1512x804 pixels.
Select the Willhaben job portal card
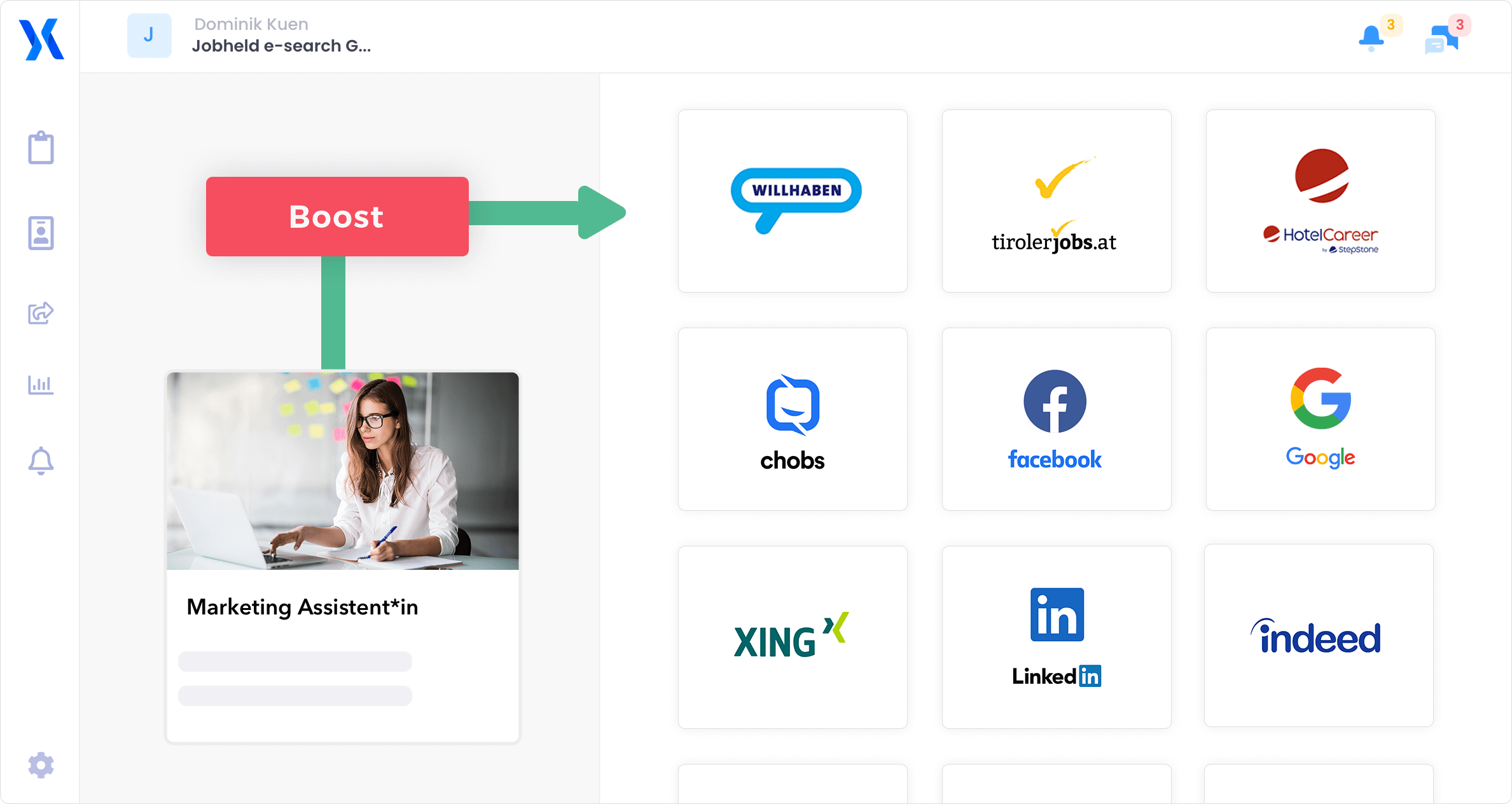793,201
